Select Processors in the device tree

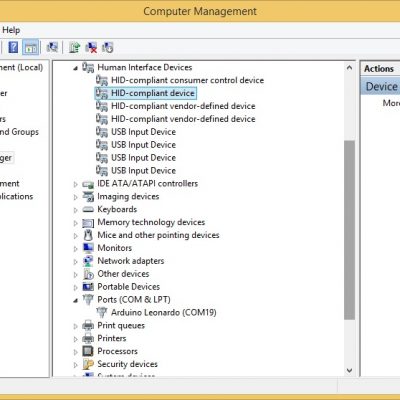[x=117, y=351]
